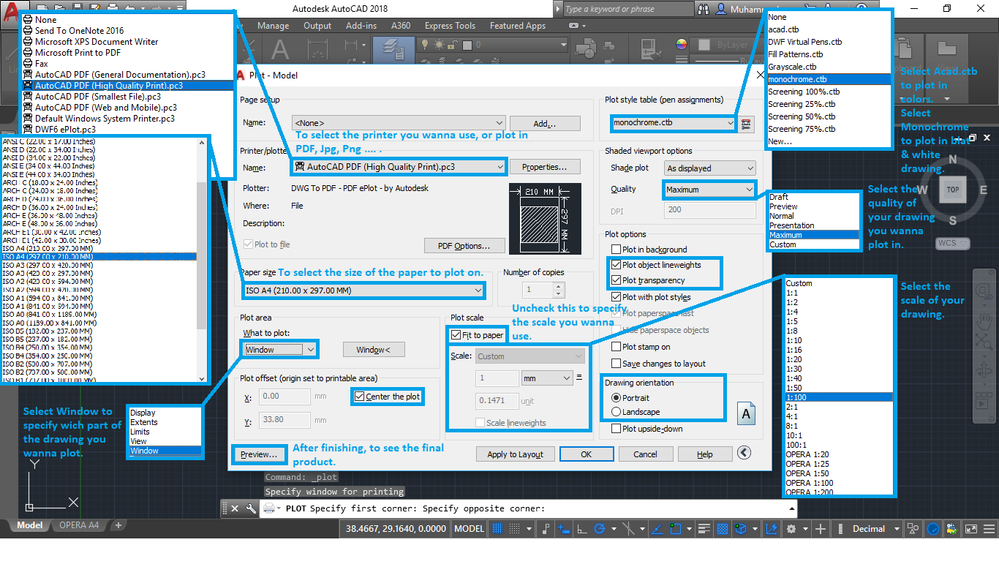Toggle selection cycling cube icon
This screenshot has height=562, width=999.
coord(741,529)
